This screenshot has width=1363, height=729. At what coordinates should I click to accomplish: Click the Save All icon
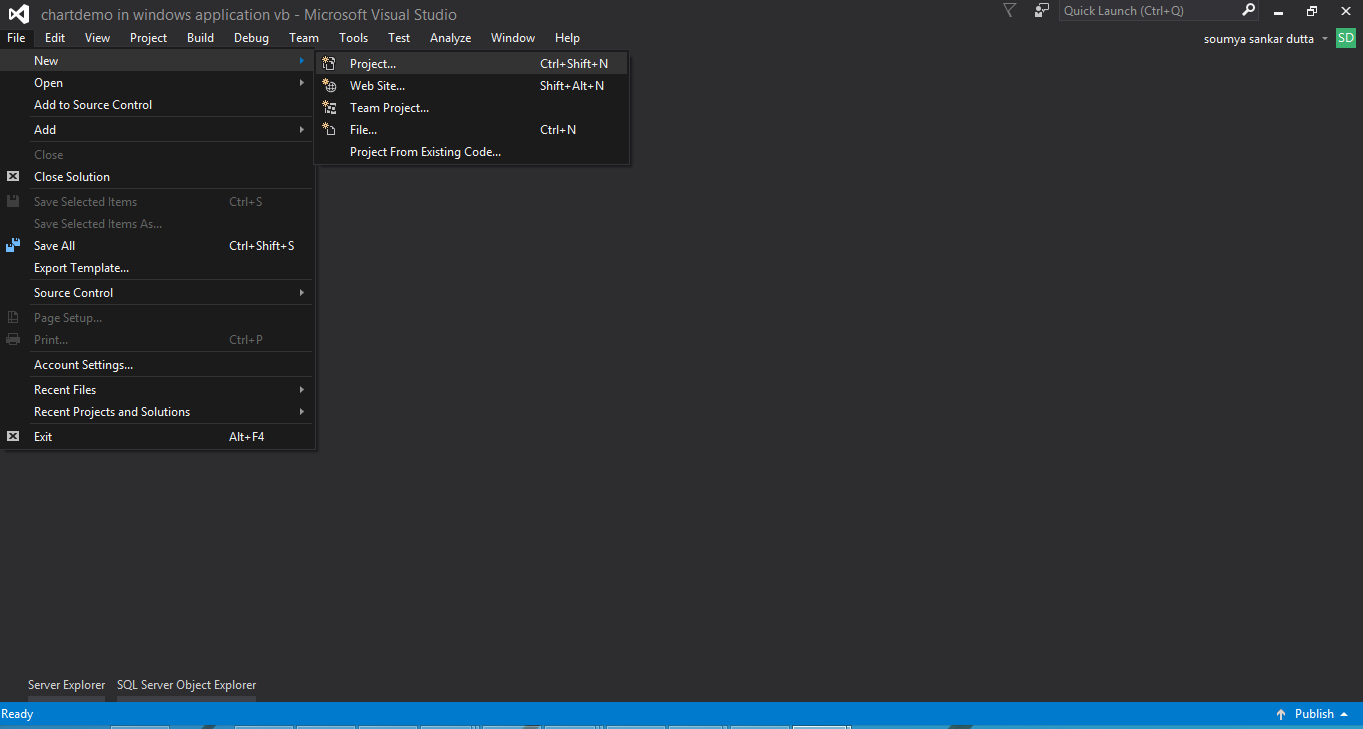pyautogui.click(x=12, y=245)
